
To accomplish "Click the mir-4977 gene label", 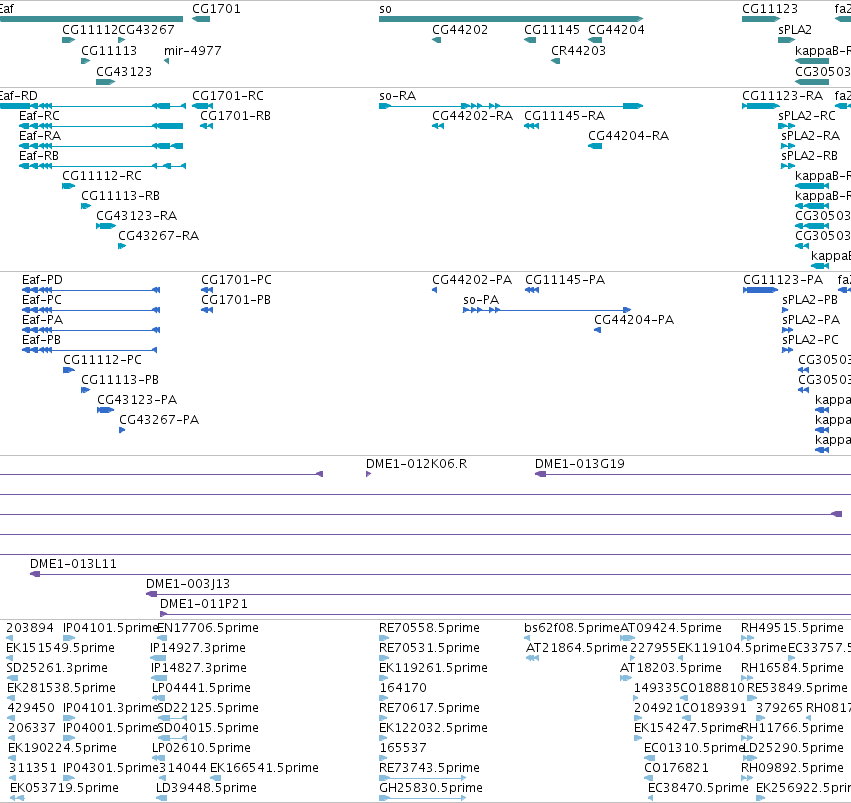I will point(192,51).
